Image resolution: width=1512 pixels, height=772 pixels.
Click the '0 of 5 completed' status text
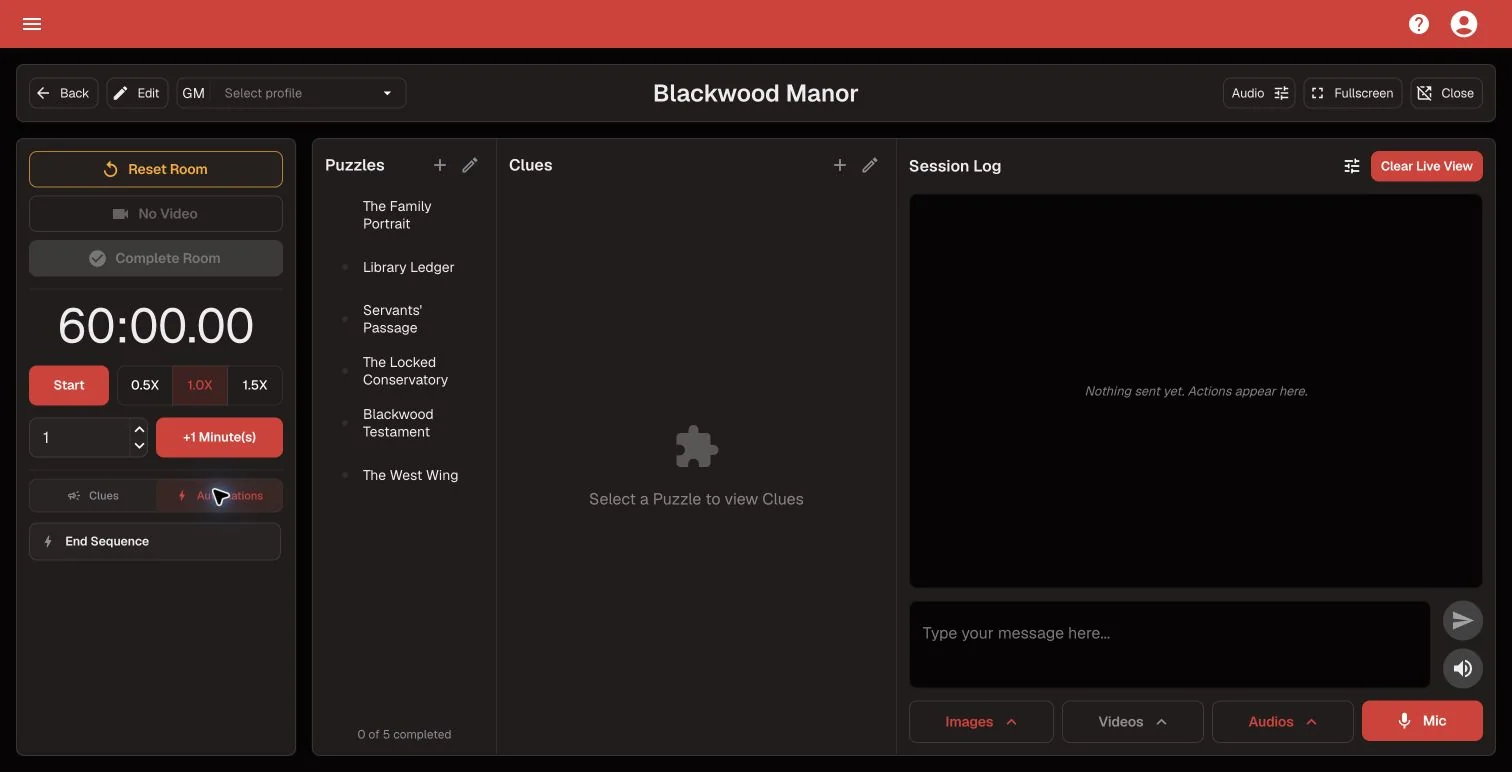404,734
